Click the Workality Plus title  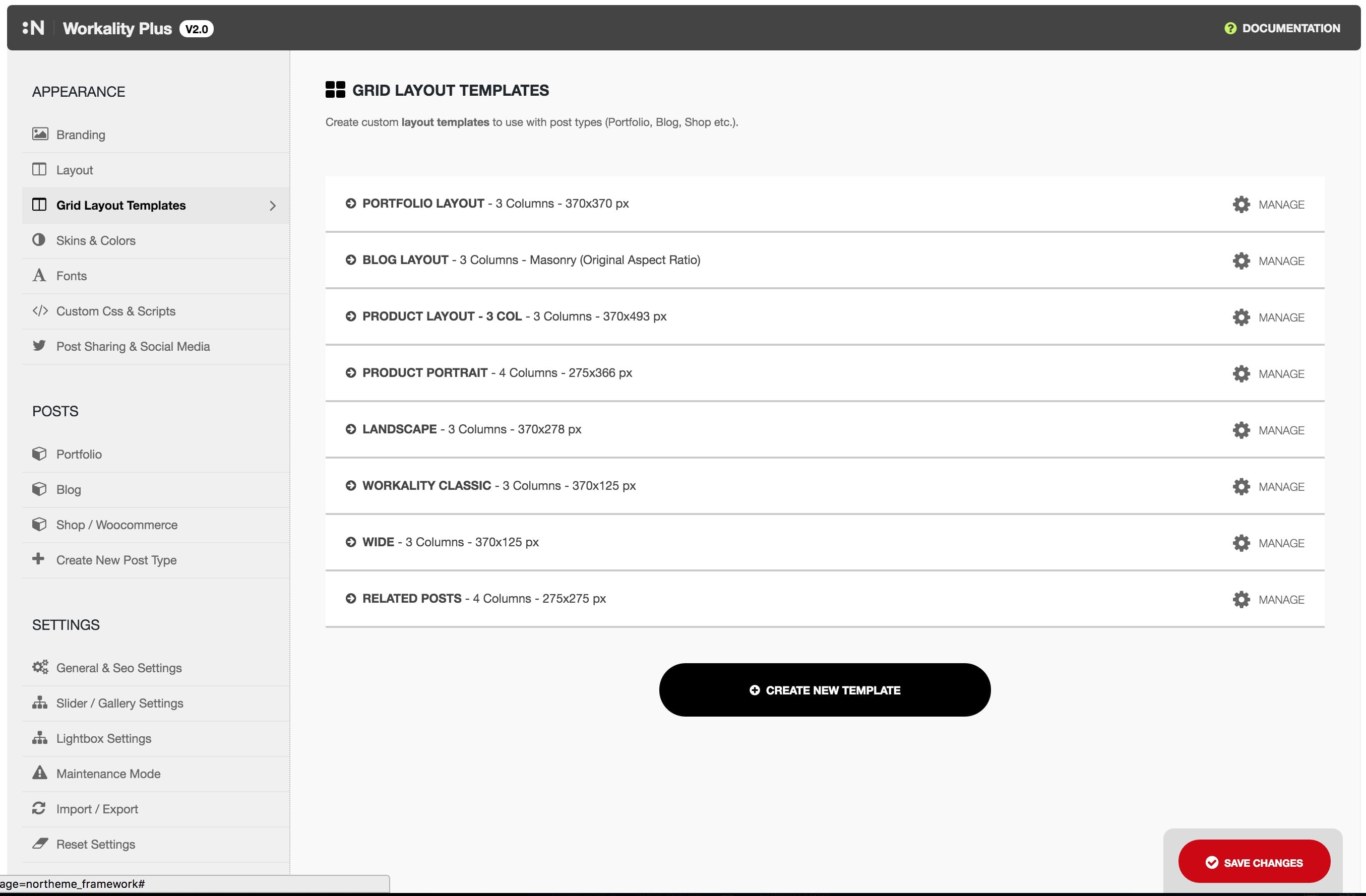click(117, 29)
